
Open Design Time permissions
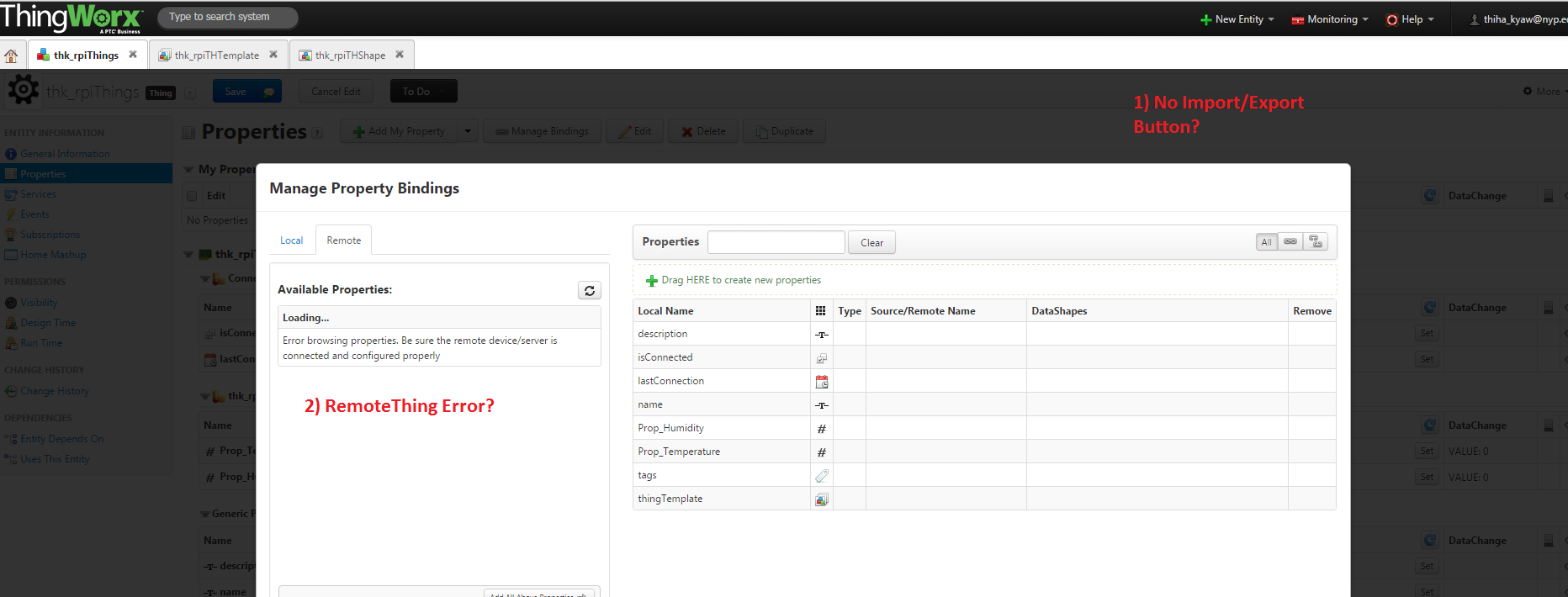(x=48, y=323)
